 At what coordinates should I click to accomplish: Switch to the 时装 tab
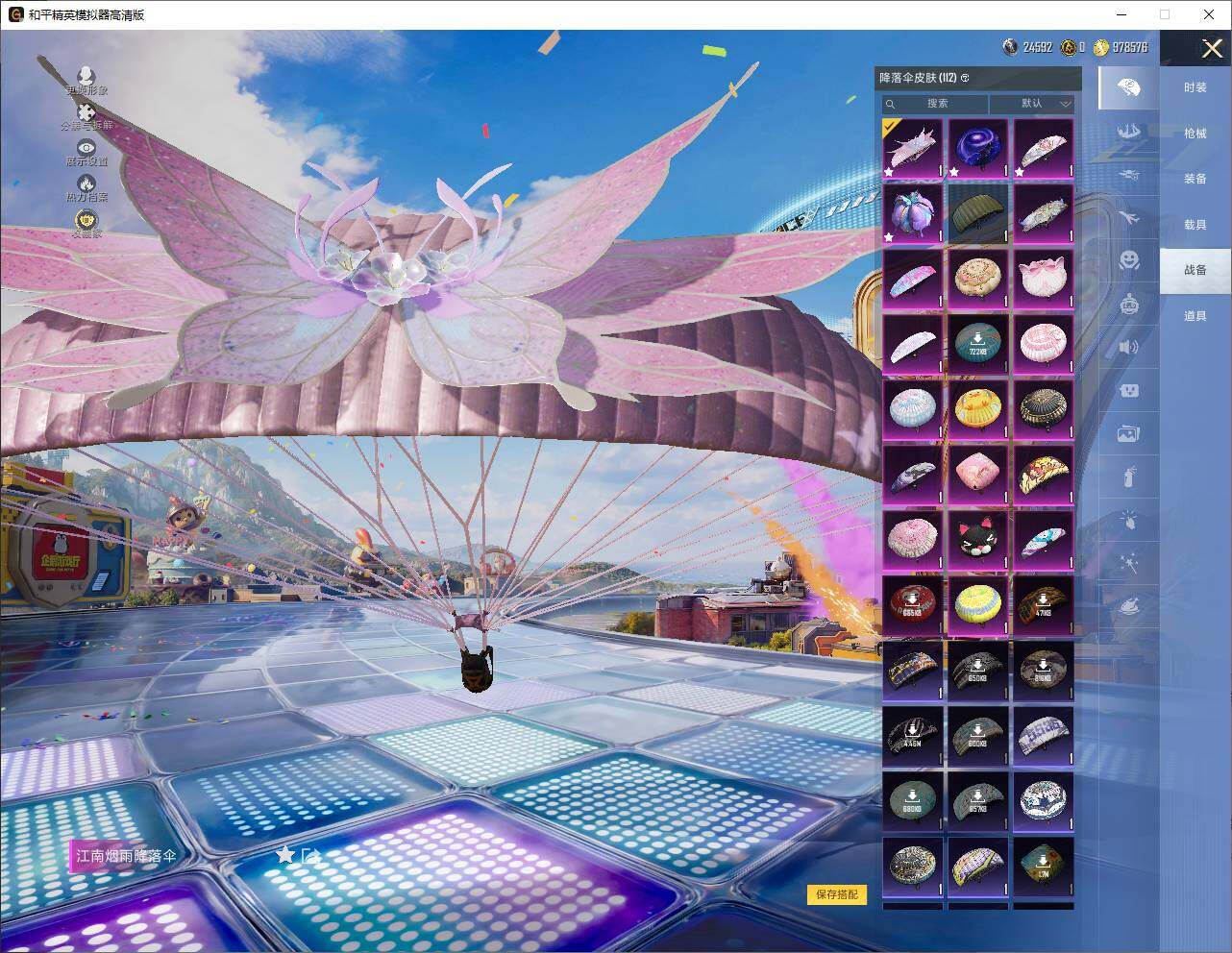point(1195,87)
